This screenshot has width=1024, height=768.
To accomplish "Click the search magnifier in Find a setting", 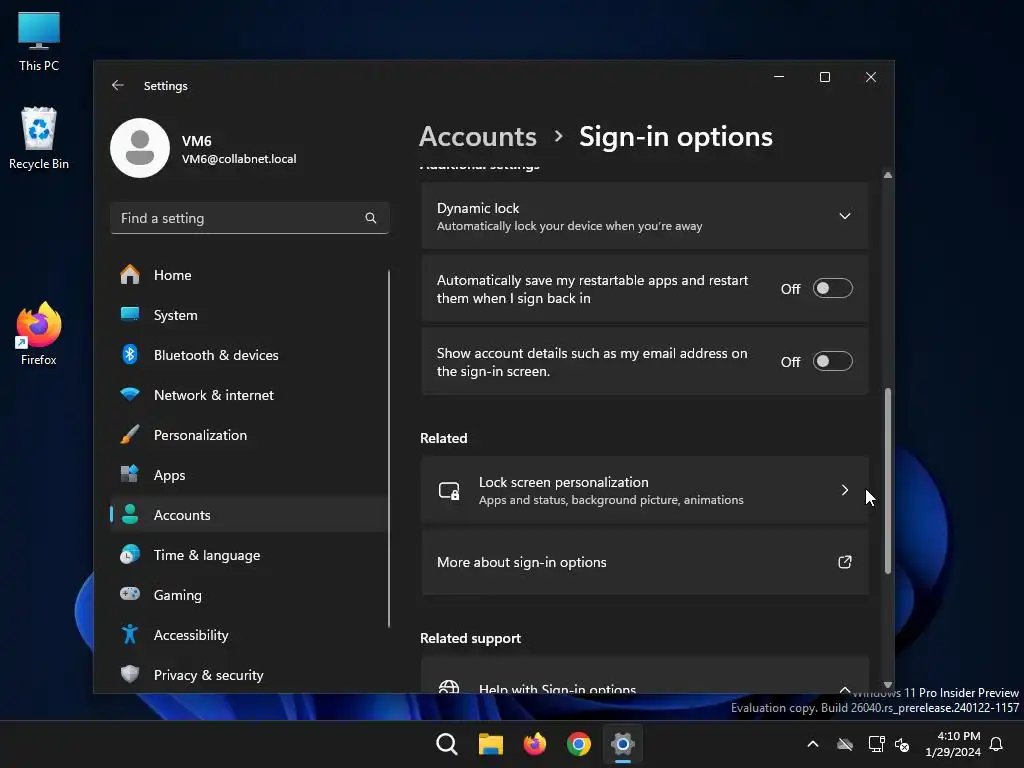I will (x=370, y=218).
